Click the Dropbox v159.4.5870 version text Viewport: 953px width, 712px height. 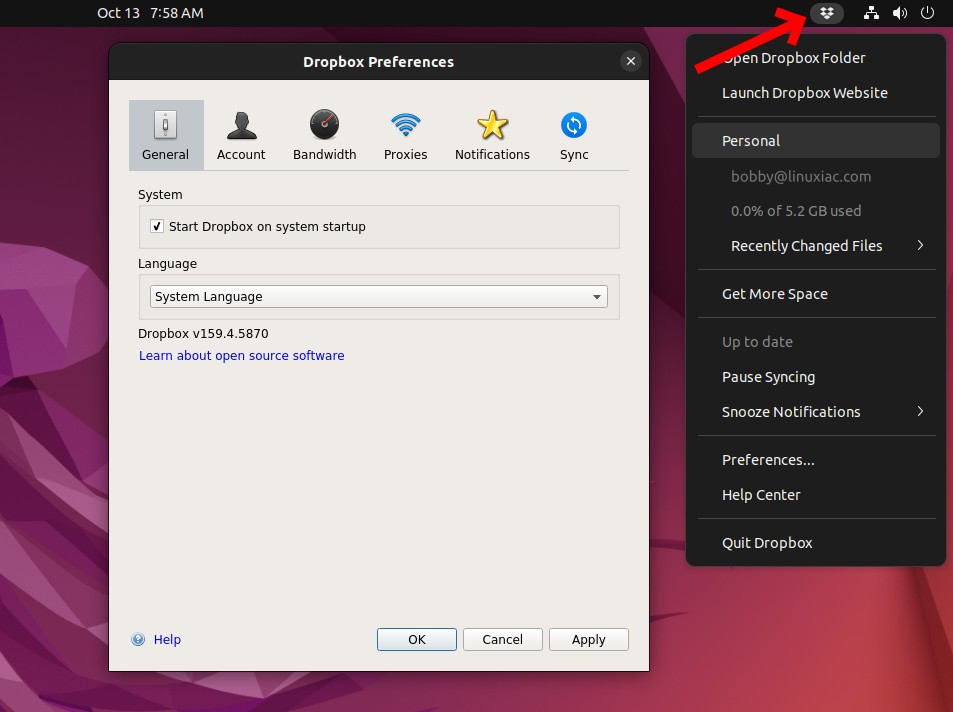203,333
